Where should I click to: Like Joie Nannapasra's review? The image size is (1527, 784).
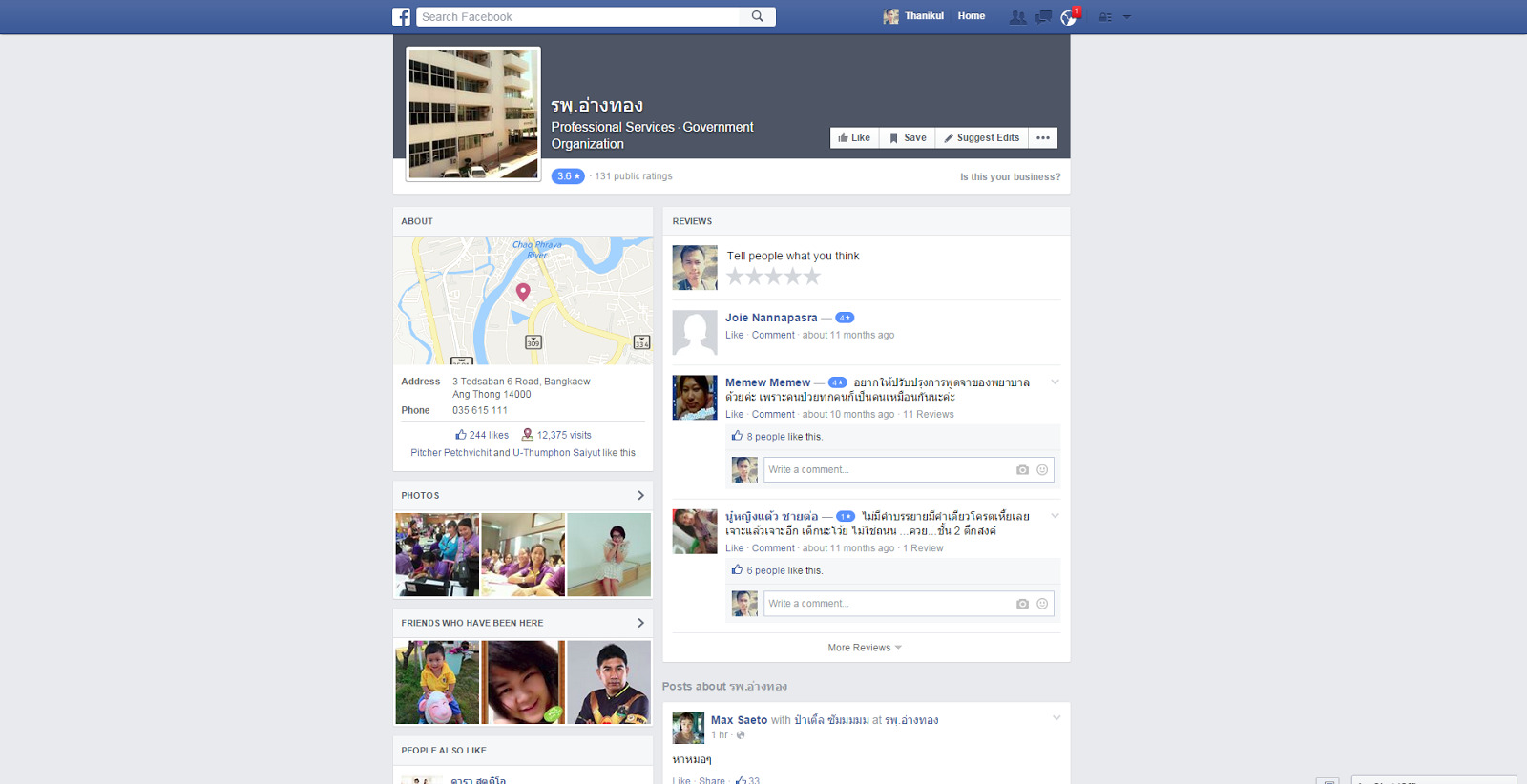click(734, 336)
